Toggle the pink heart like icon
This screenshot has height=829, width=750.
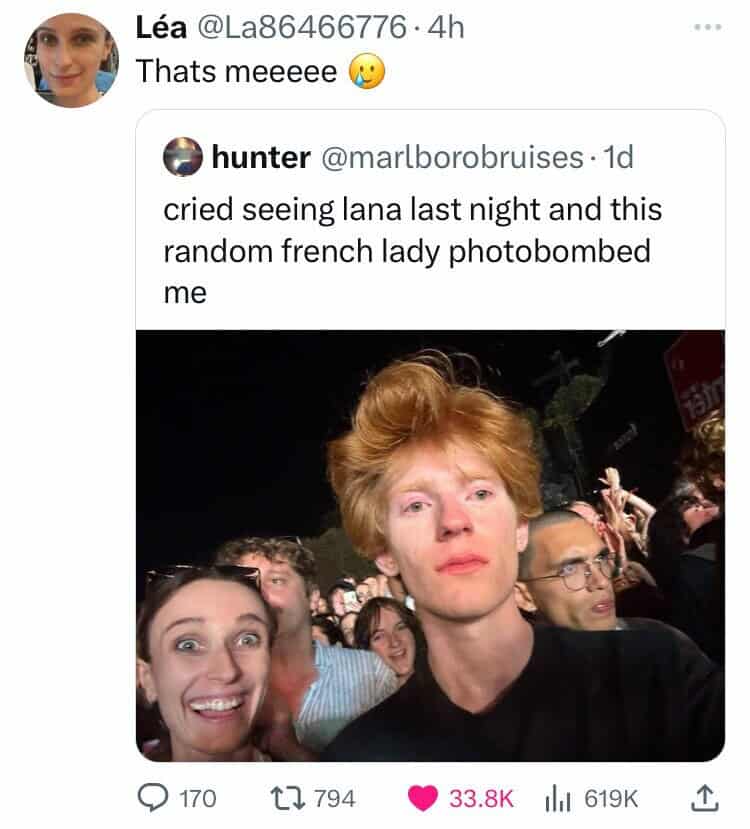pos(422,798)
